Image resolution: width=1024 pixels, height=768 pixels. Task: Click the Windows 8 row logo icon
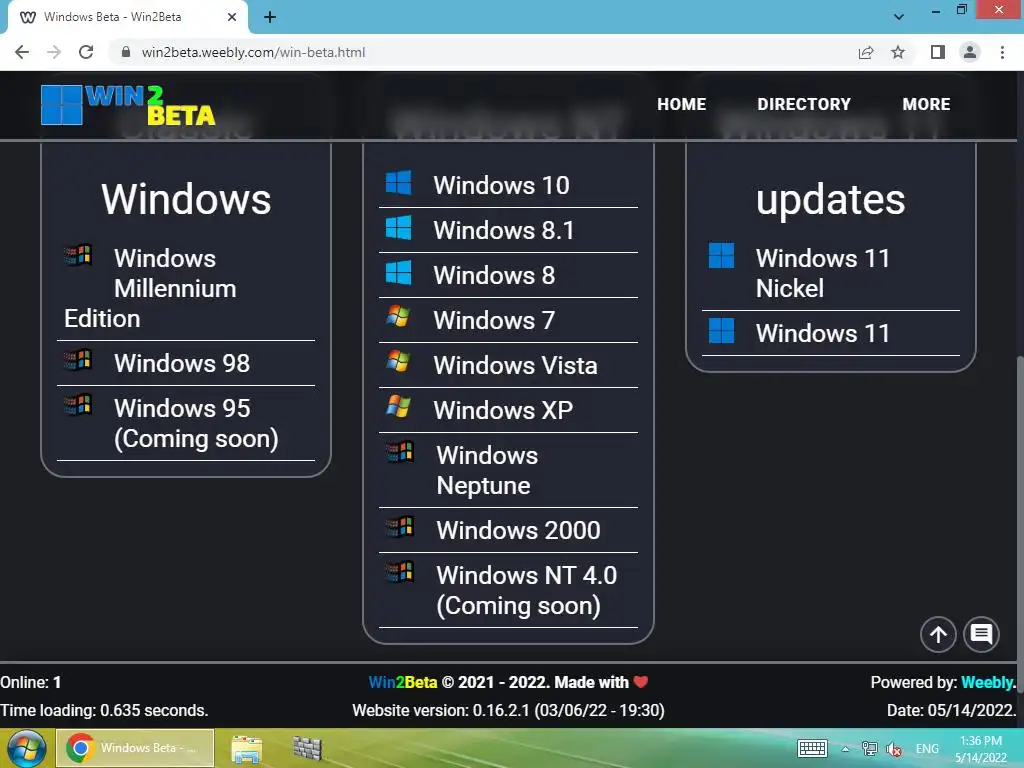coord(398,272)
